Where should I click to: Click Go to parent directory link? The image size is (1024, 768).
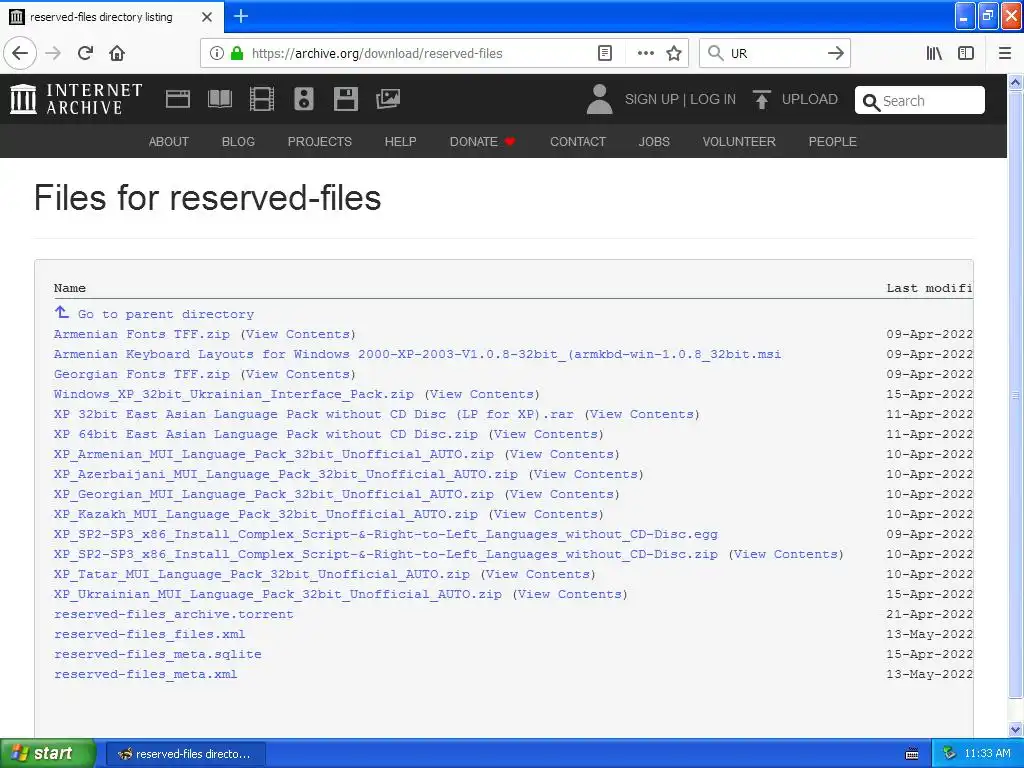pyautogui.click(x=166, y=314)
